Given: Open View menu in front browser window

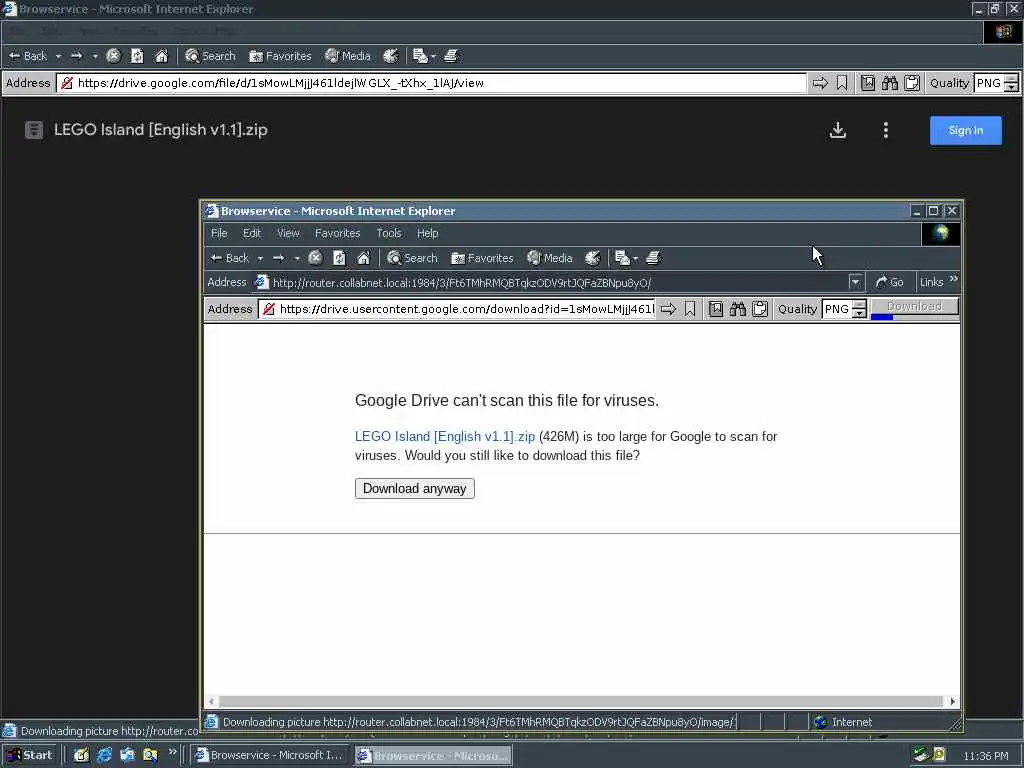Looking at the screenshot, I should point(288,233).
